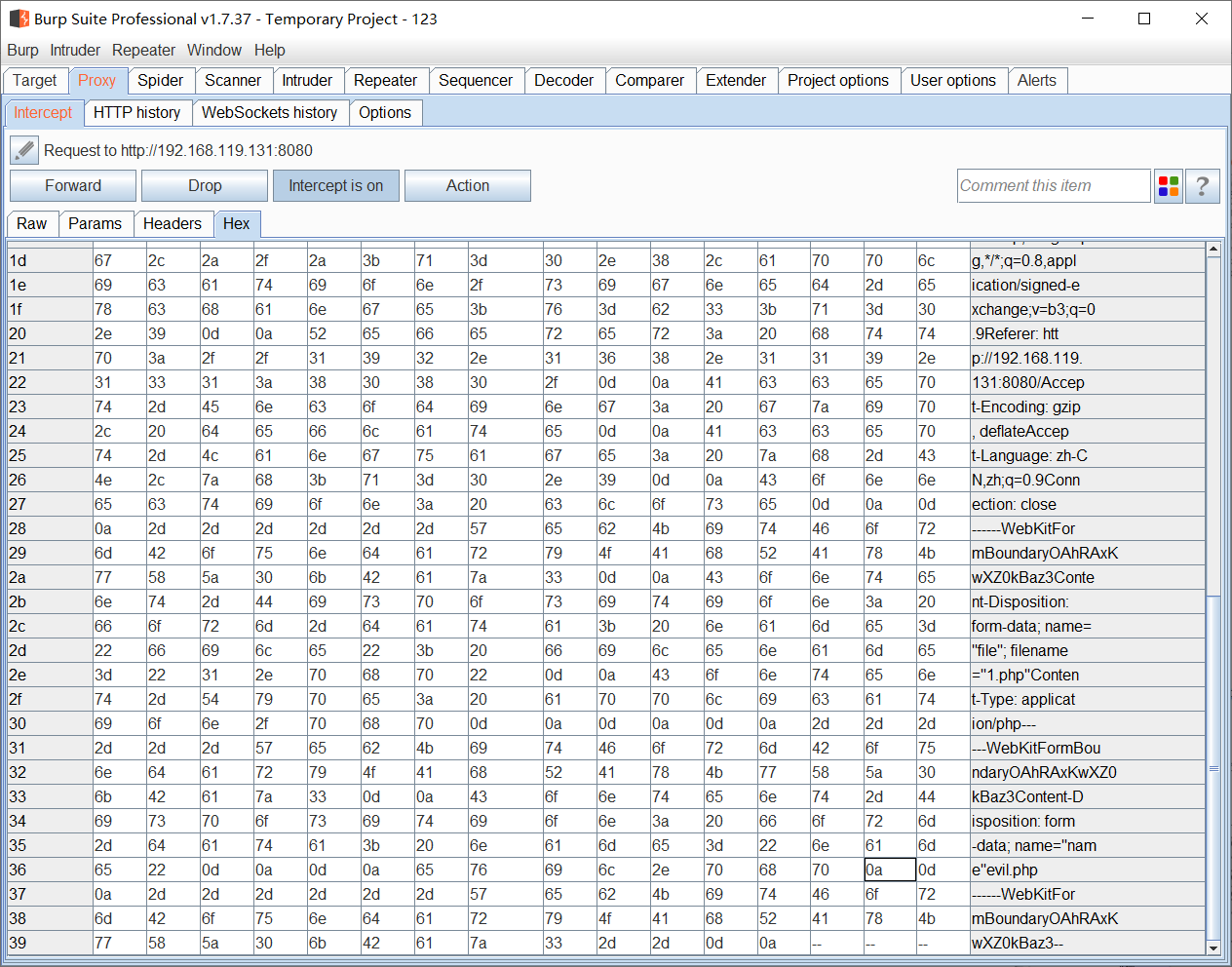Screen dimensions: 1232x967
Task: Switch to the Target tab
Action: [x=35, y=81]
